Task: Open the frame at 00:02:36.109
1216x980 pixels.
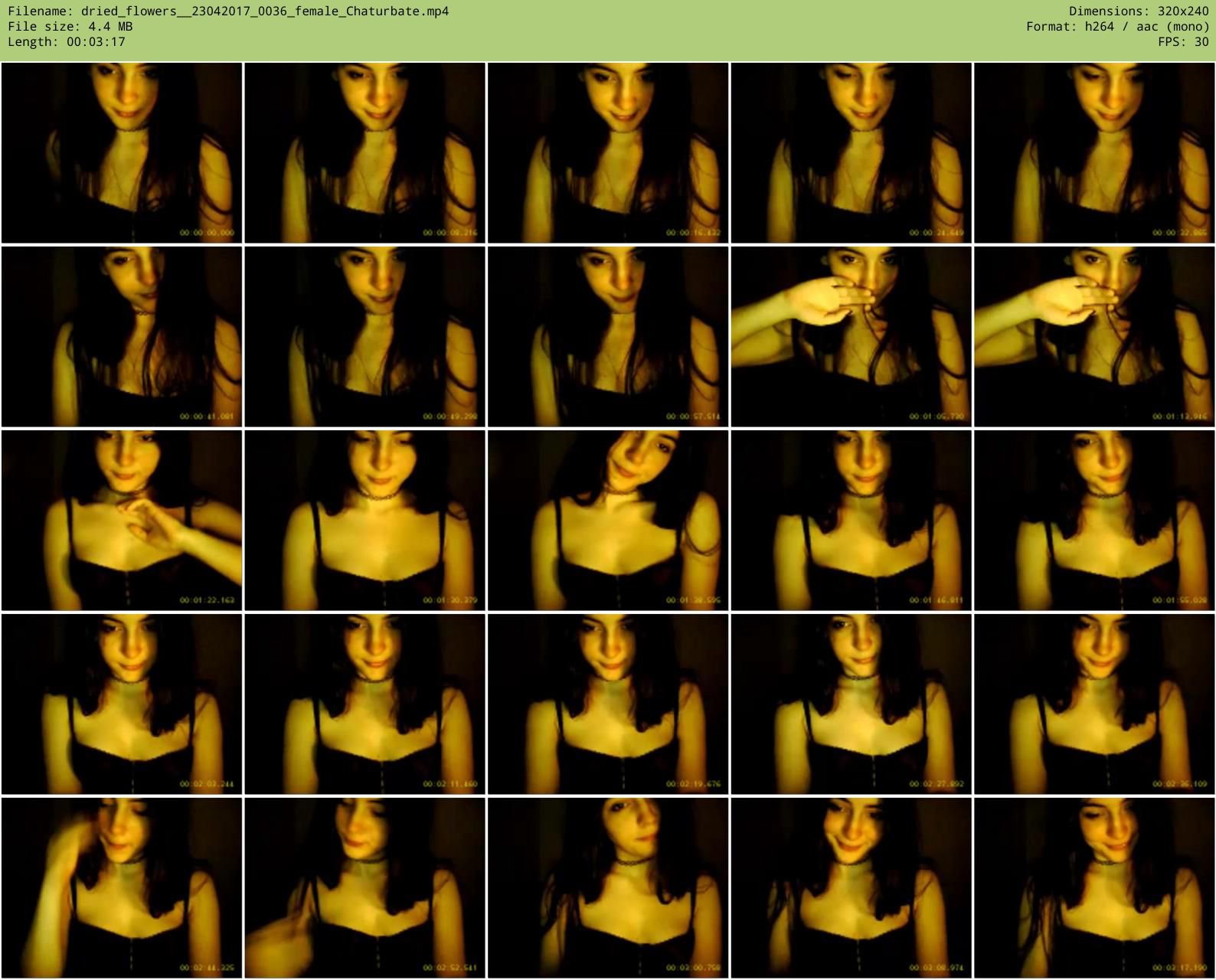Action: click(x=1094, y=704)
